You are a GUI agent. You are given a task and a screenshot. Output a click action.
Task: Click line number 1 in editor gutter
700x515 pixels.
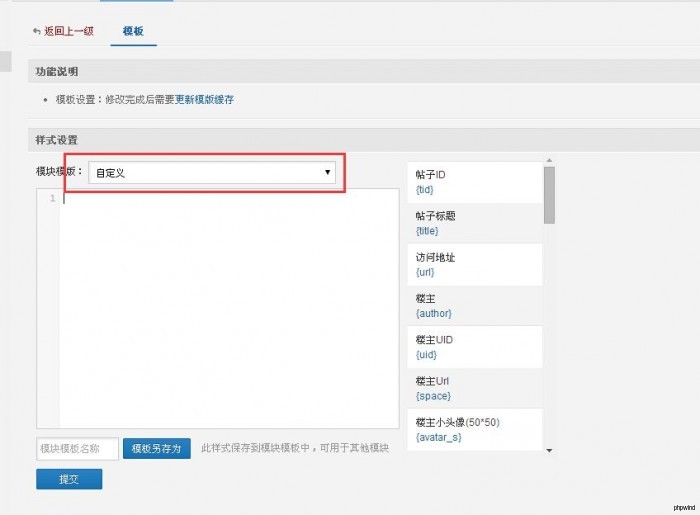(51, 198)
